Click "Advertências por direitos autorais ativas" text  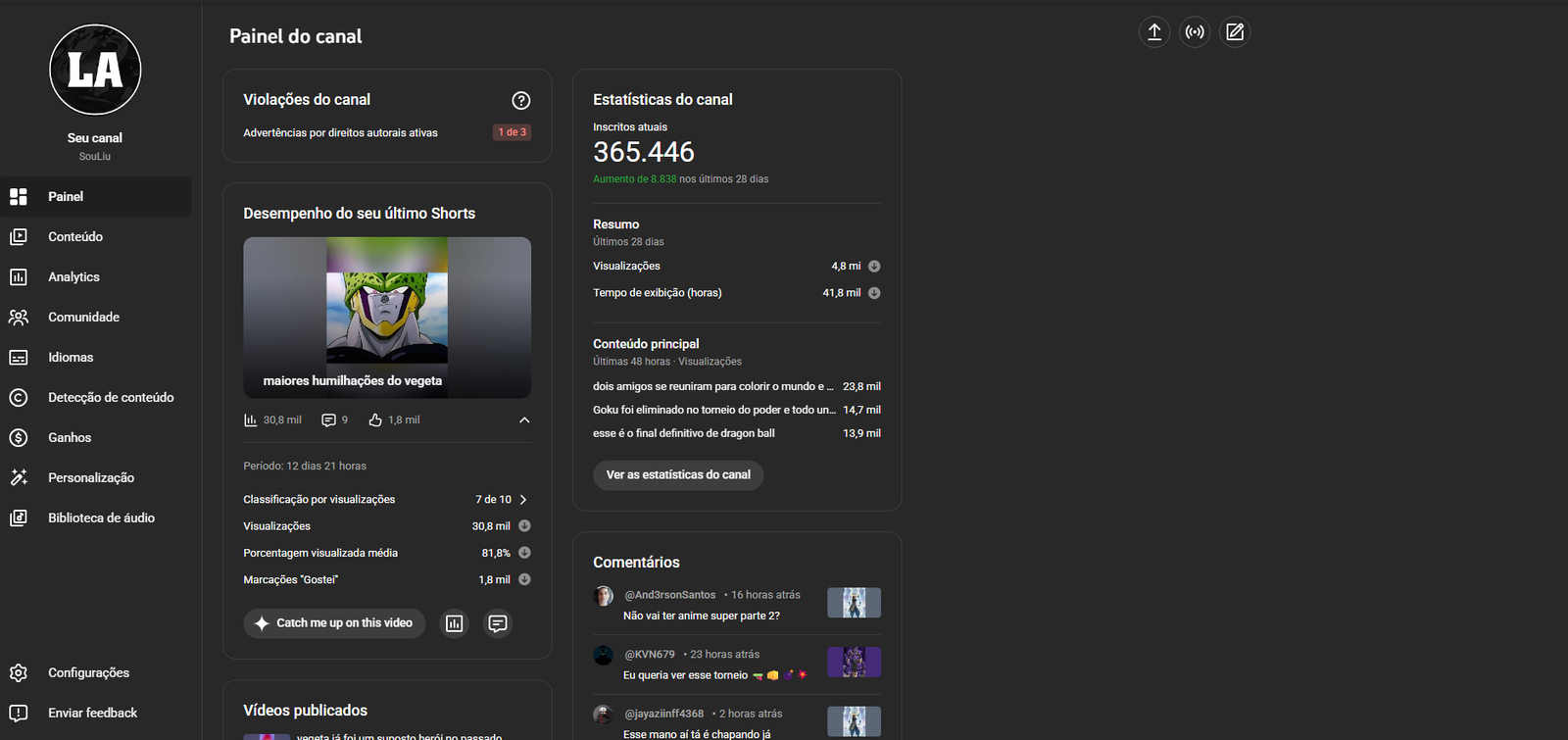point(341,133)
